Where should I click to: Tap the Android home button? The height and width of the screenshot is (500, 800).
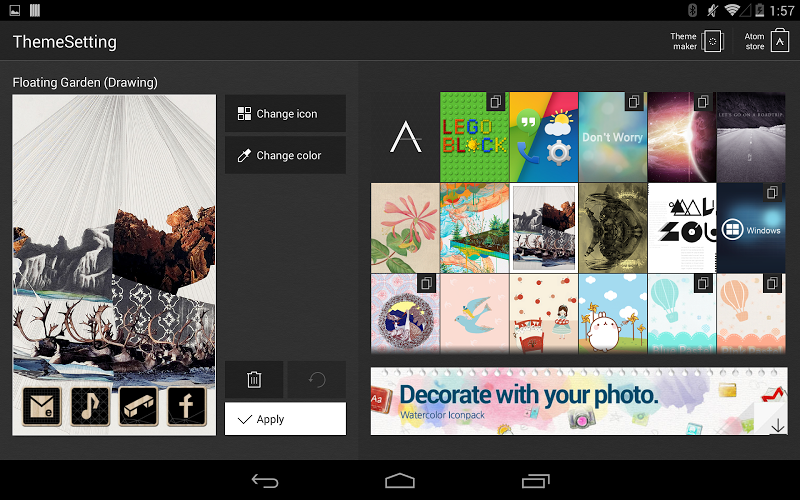coord(400,481)
